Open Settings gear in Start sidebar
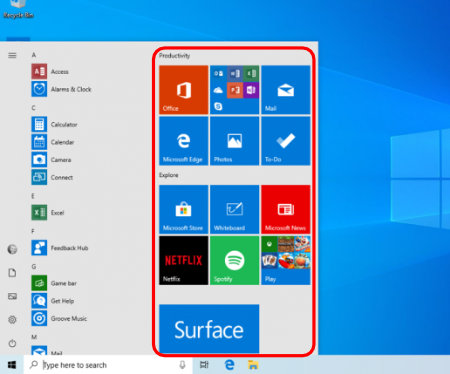Screen dimensions: 450x374 click(x=12, y=320)
